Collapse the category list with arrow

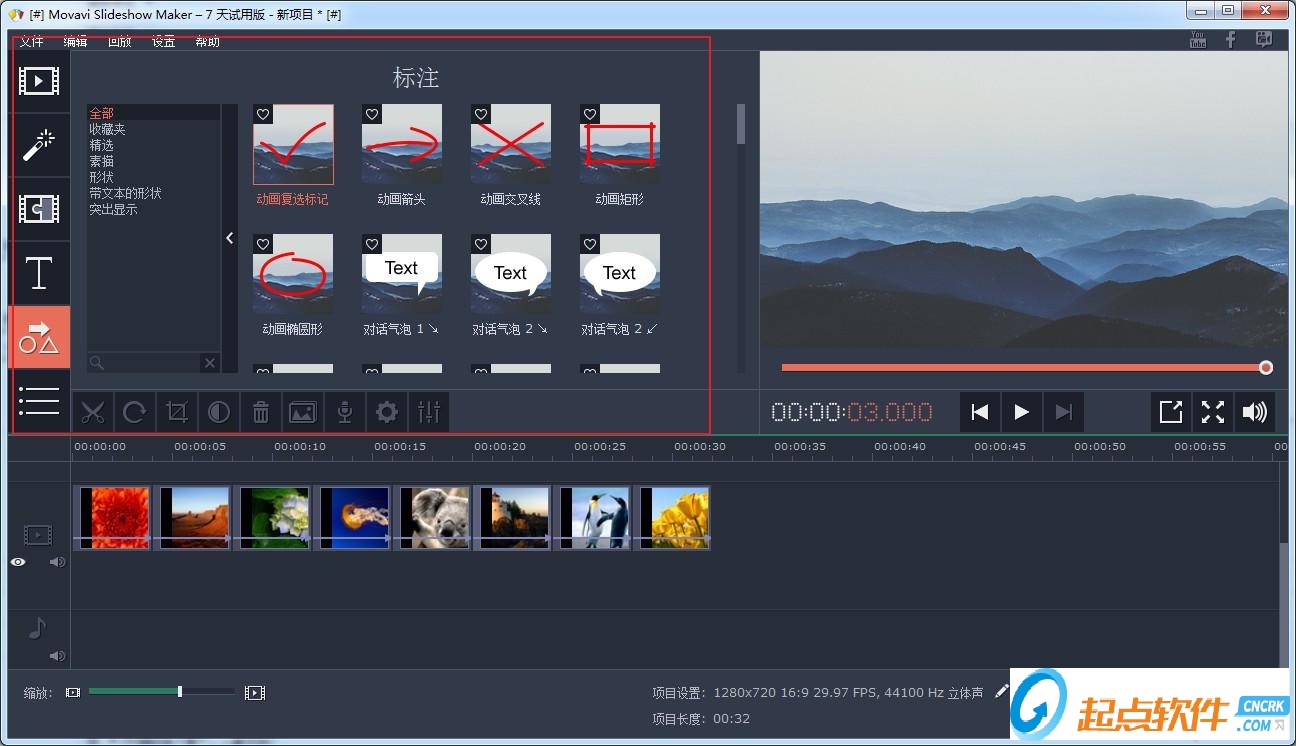click(x=230, y=238)
